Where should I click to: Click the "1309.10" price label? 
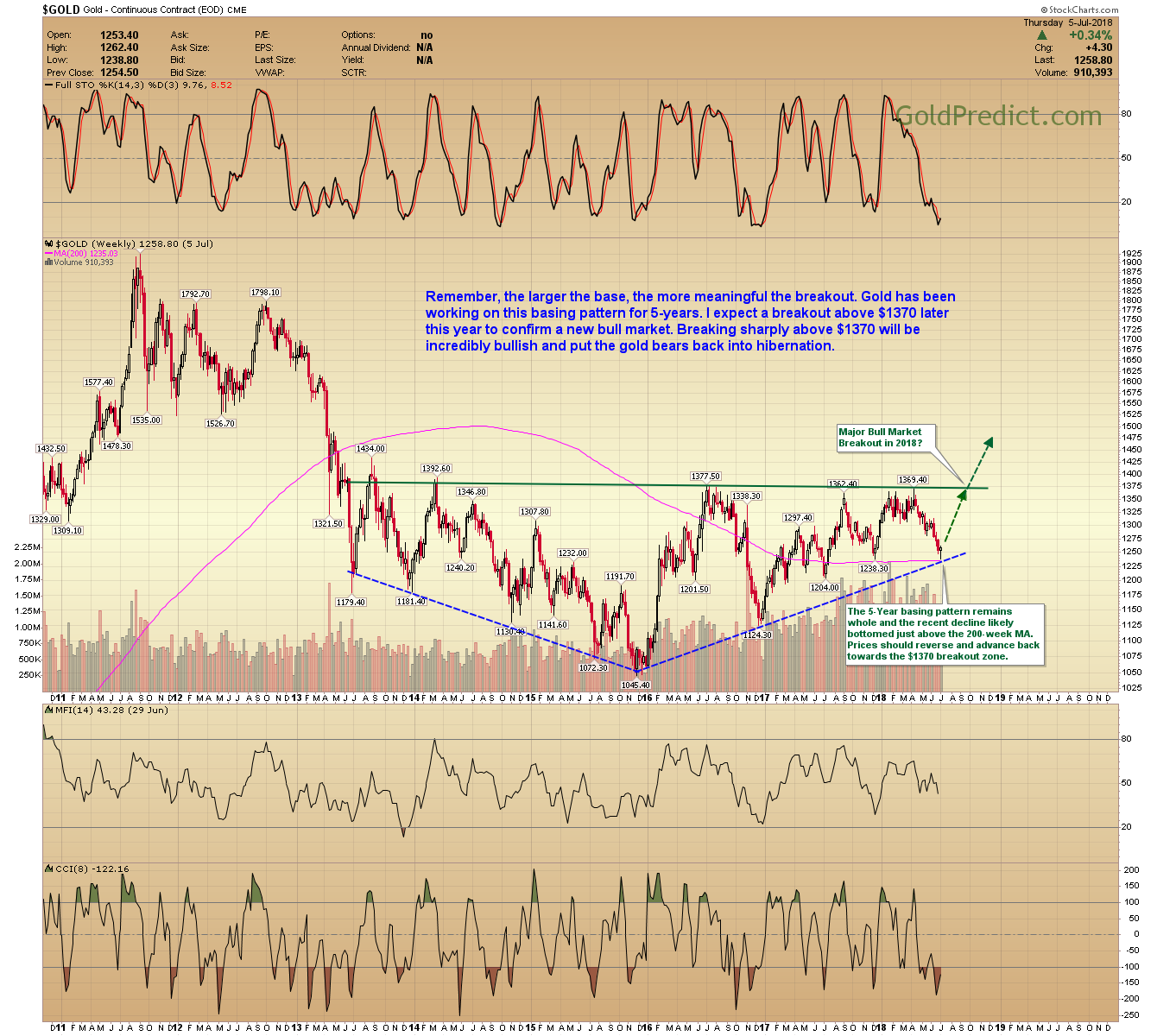(x=66, y=531)
